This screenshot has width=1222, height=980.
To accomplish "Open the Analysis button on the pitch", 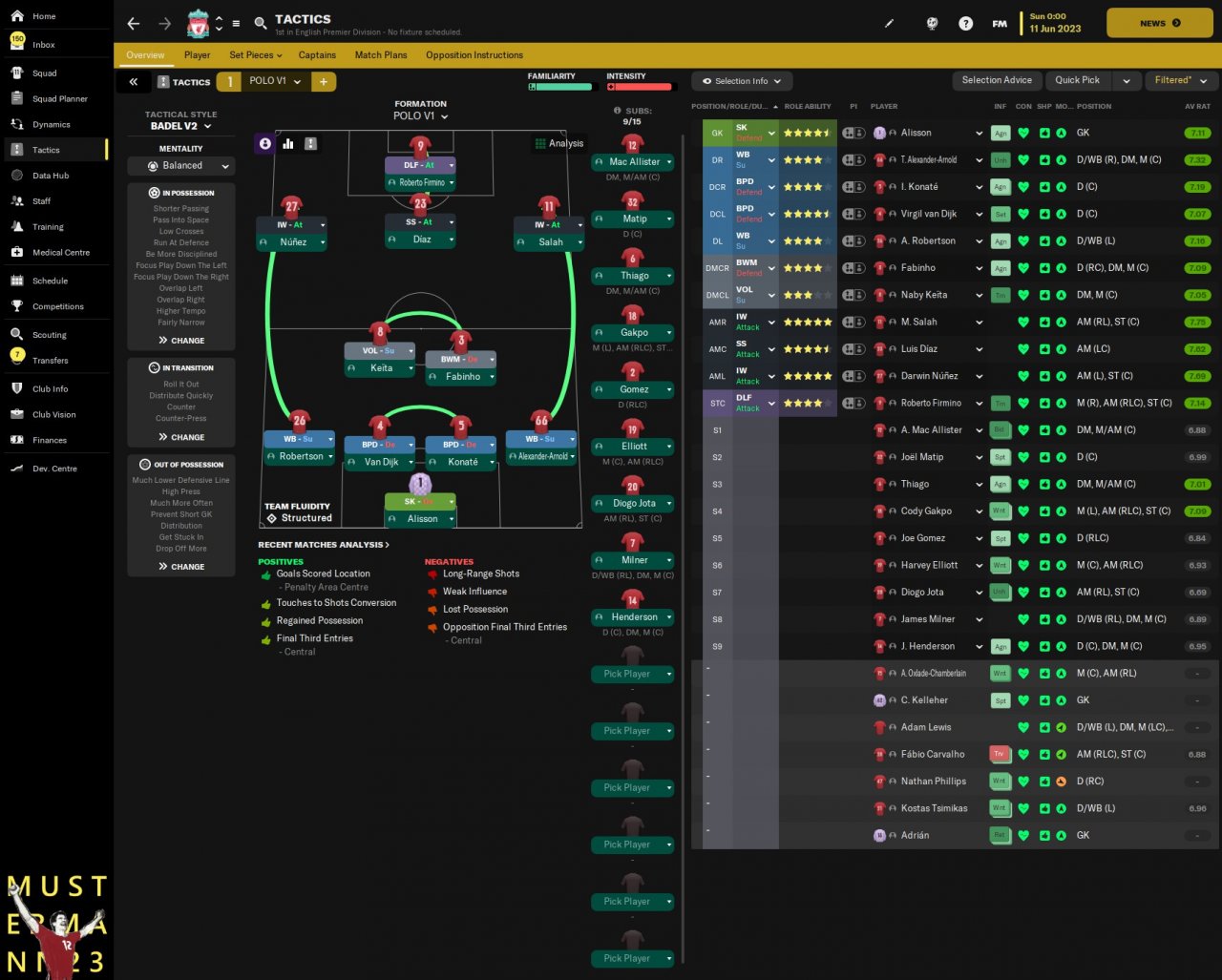I will pyautogui.click(x=559, y=143).
